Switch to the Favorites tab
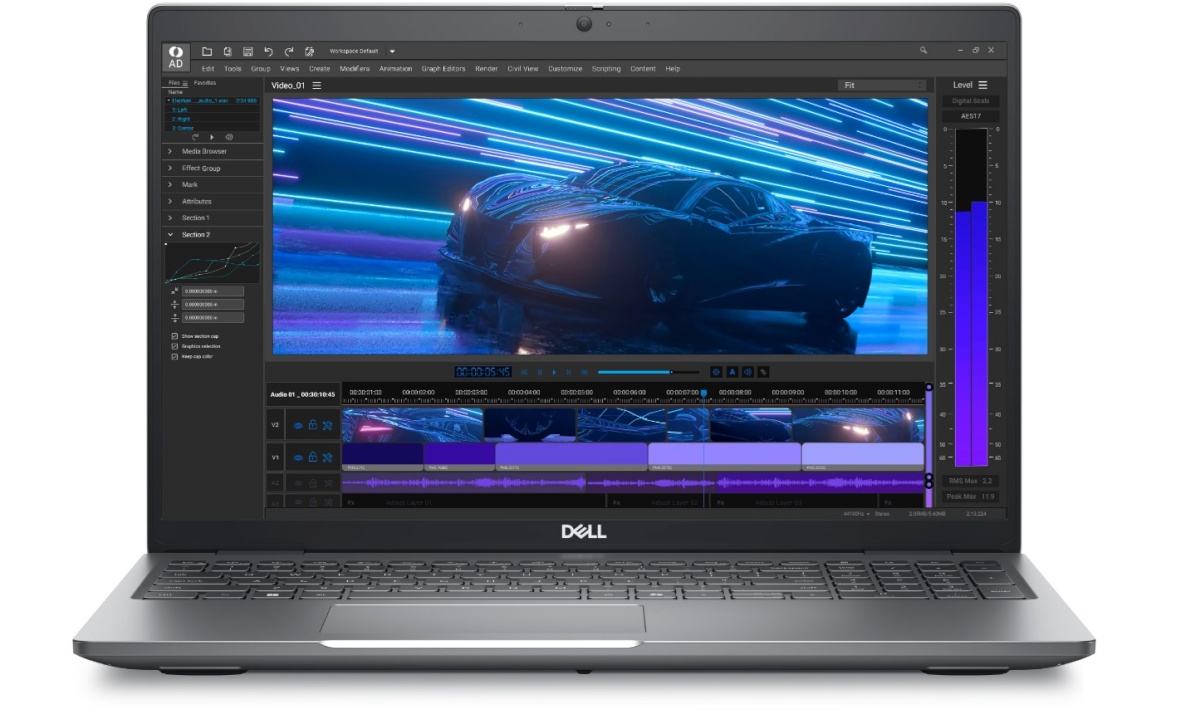 (x=204, y=82)
